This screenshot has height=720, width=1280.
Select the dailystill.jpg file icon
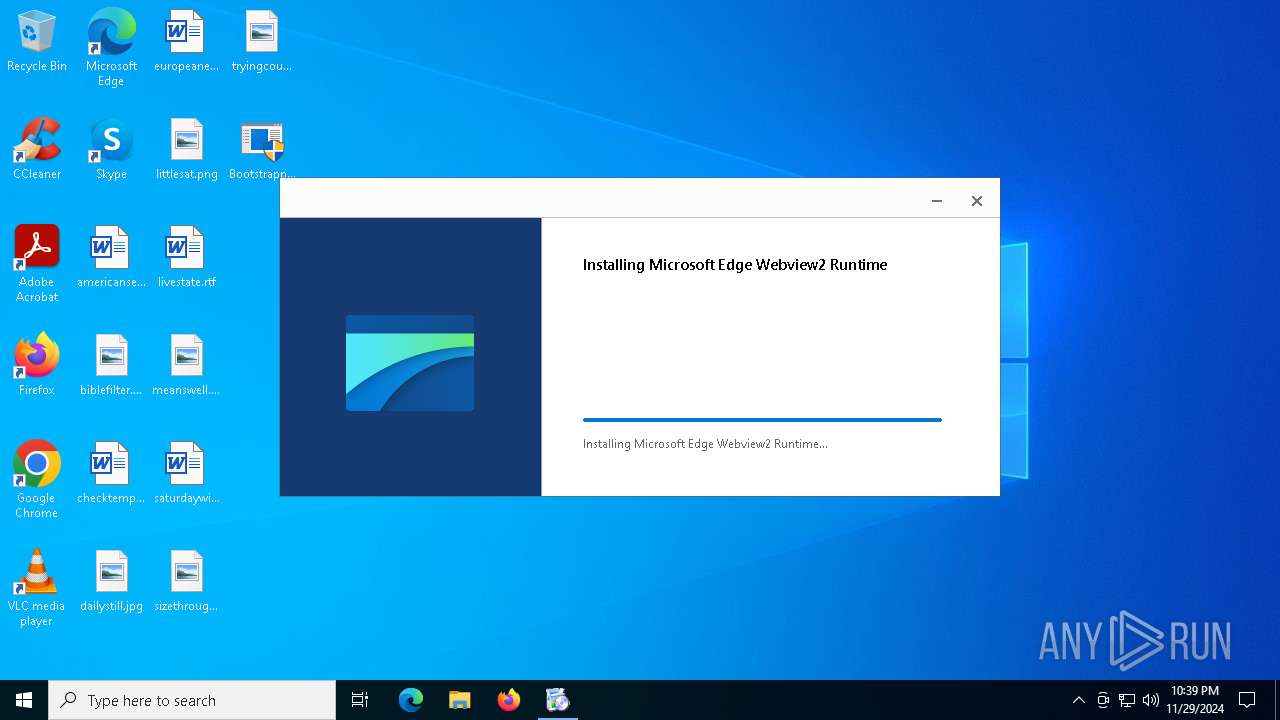coord(111,581)
